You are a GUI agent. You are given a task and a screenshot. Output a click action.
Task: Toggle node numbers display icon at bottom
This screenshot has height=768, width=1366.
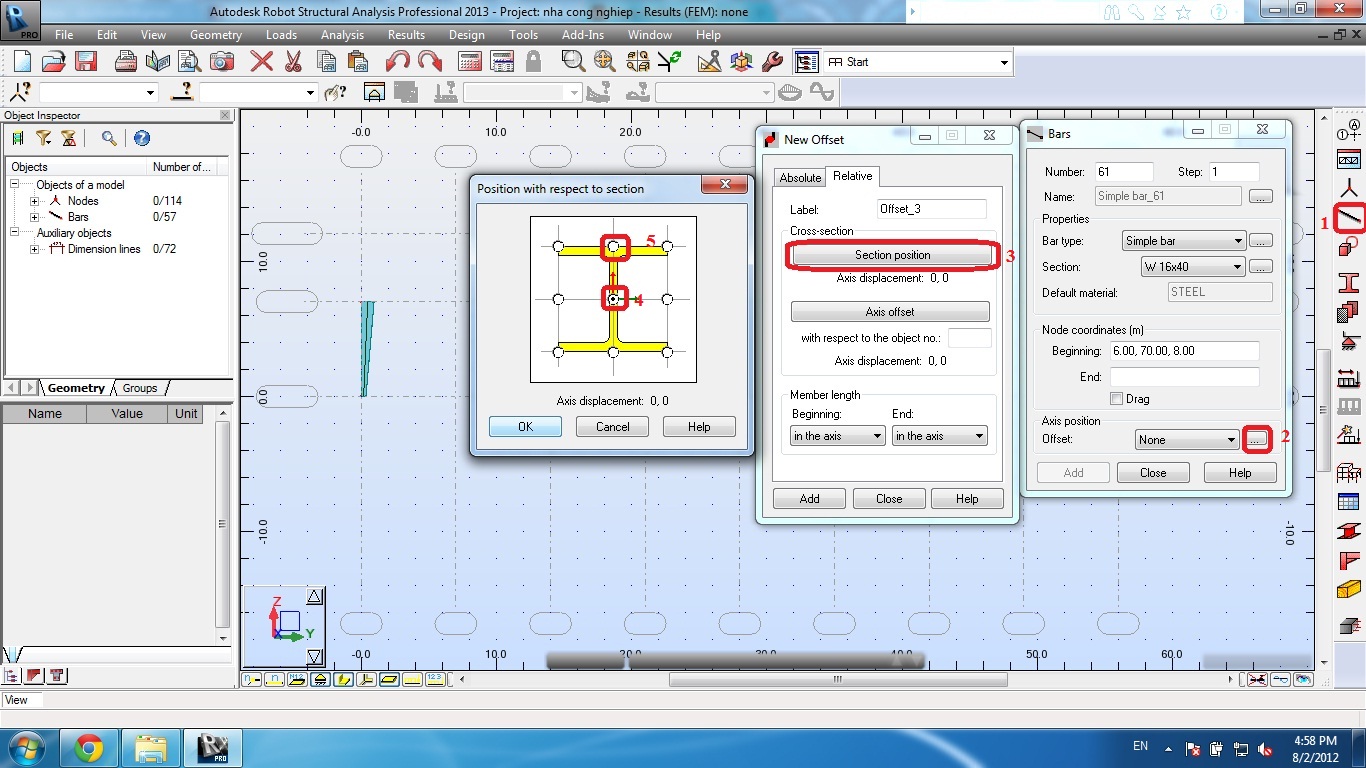250,680
